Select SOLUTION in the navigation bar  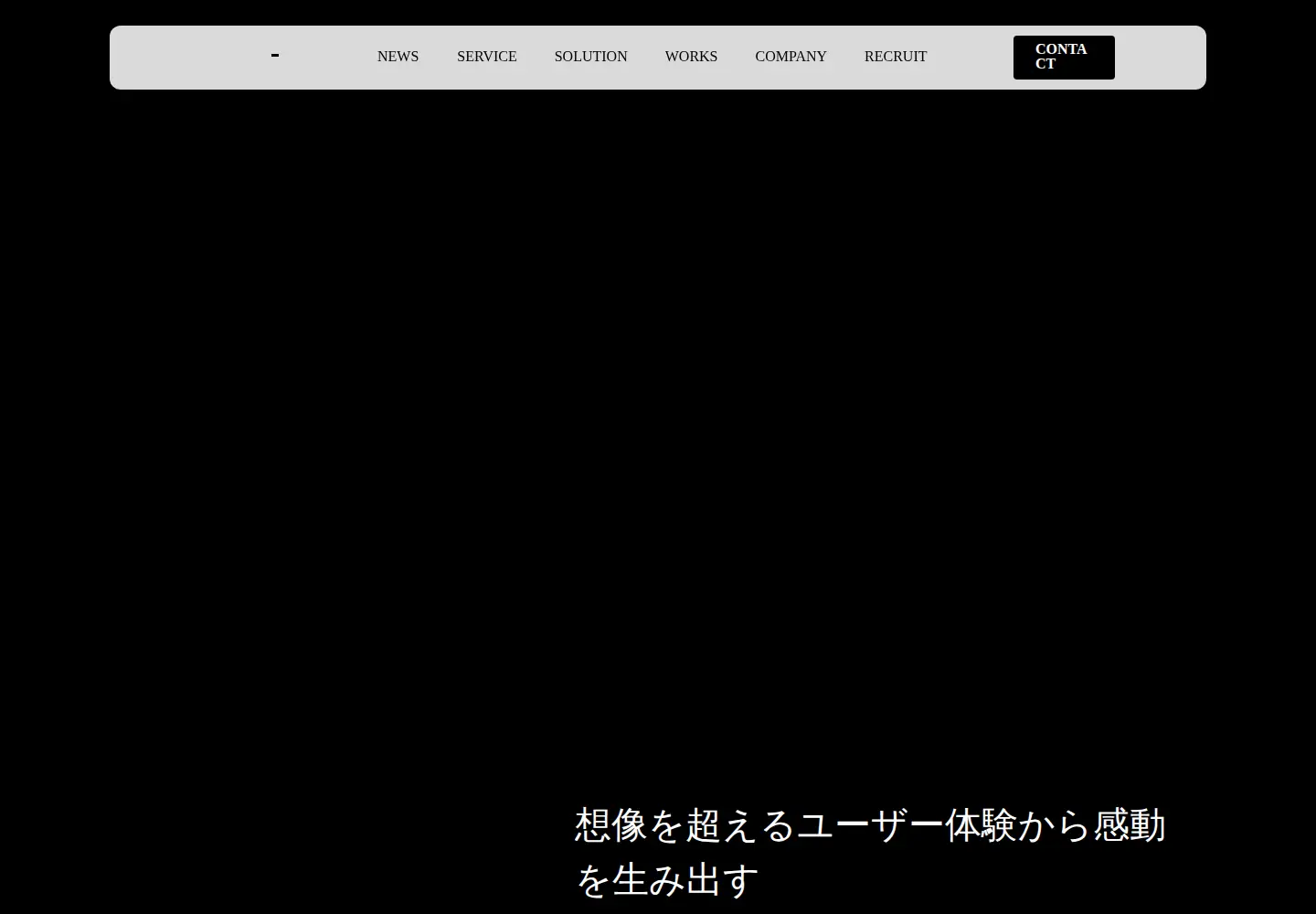click(x=591, y=57)
